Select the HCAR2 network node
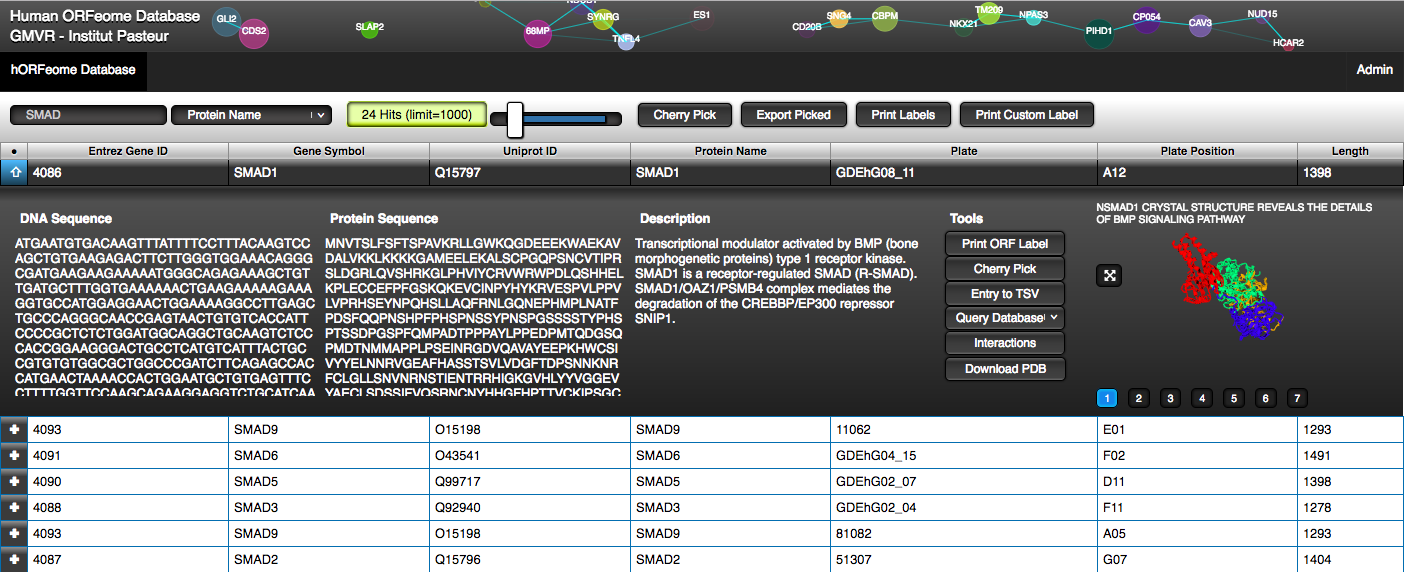Screen dimensions: 1404x572 click(1288, 43)
